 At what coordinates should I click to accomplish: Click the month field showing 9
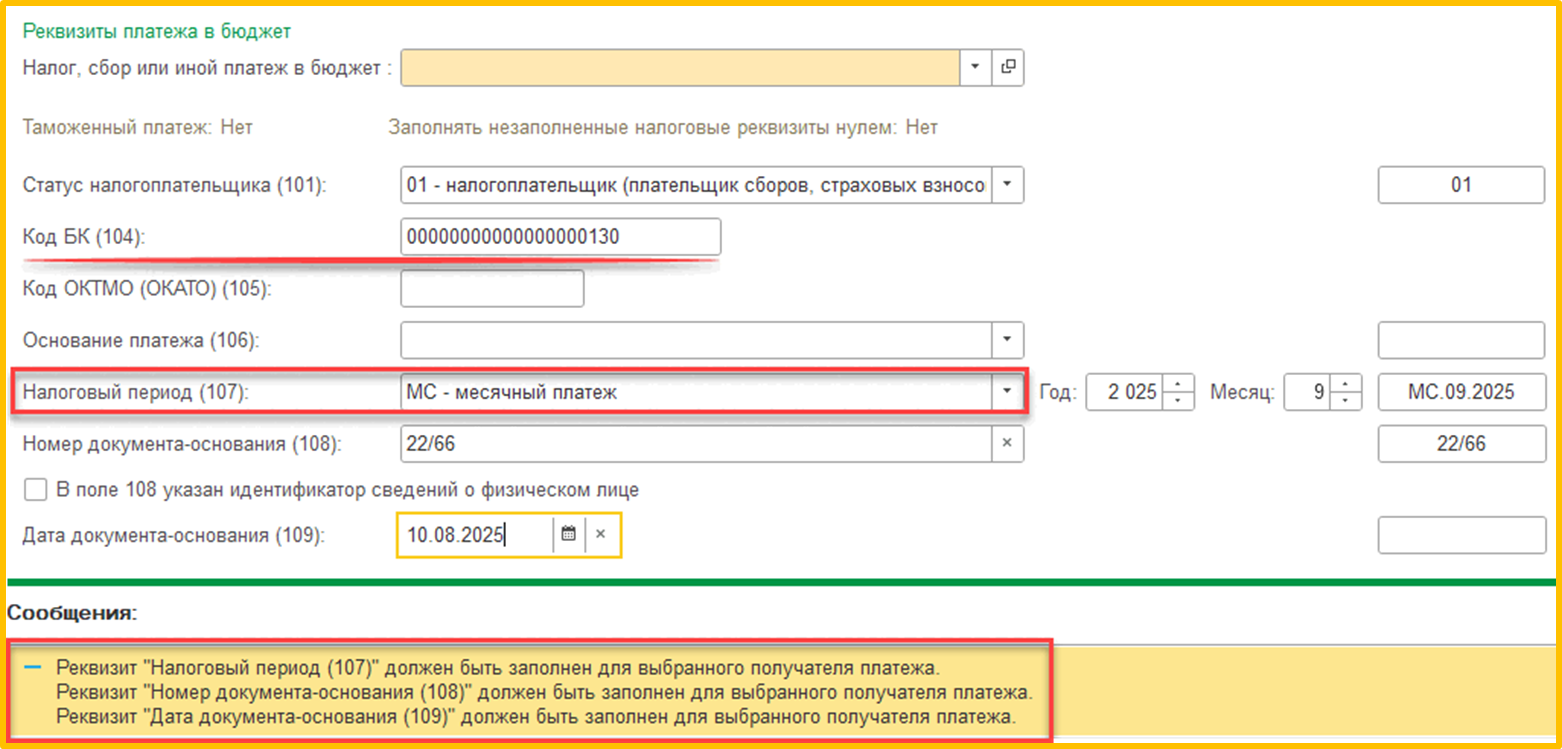tap(1309, 392)
